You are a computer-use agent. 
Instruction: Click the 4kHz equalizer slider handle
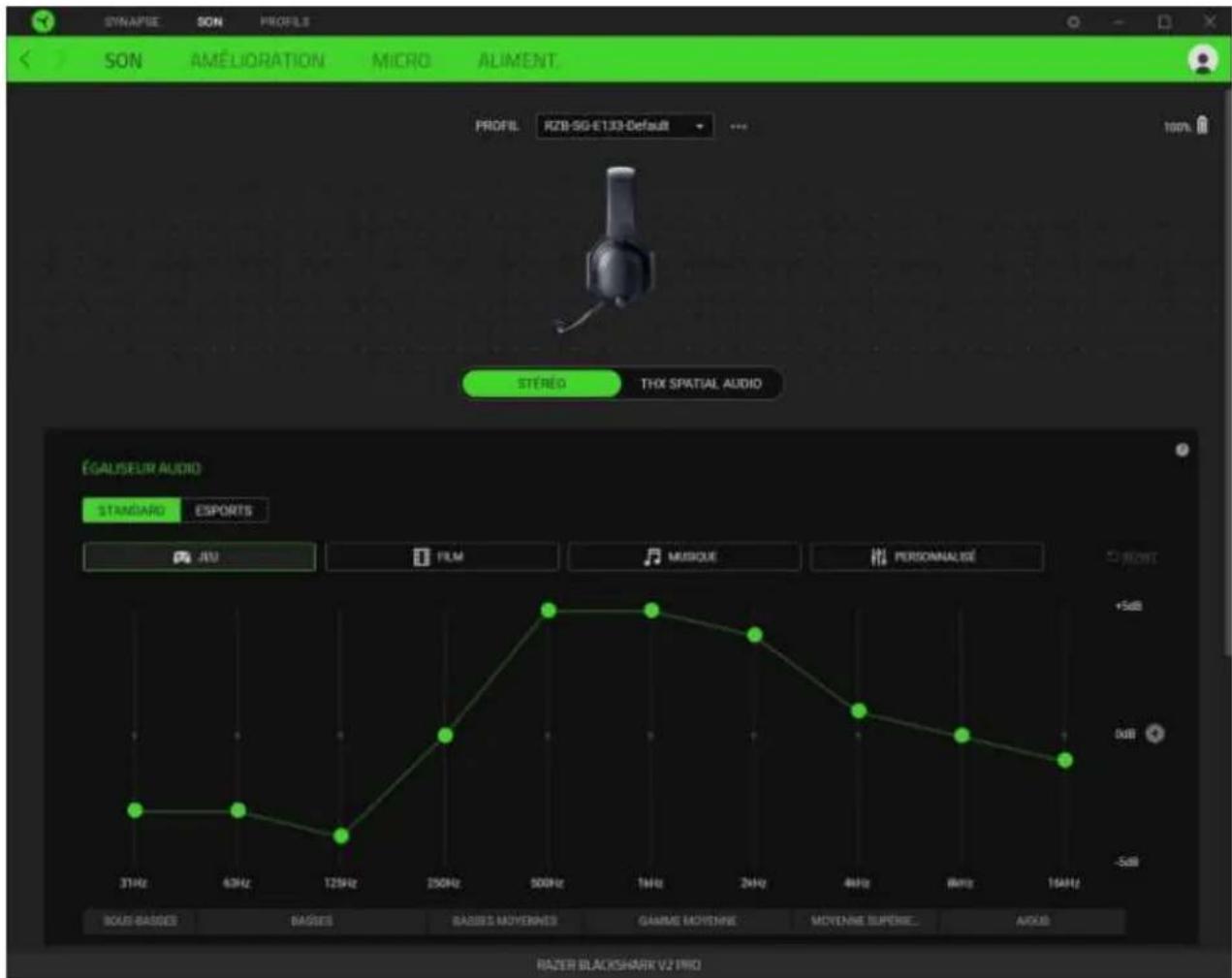click(859, 710)
